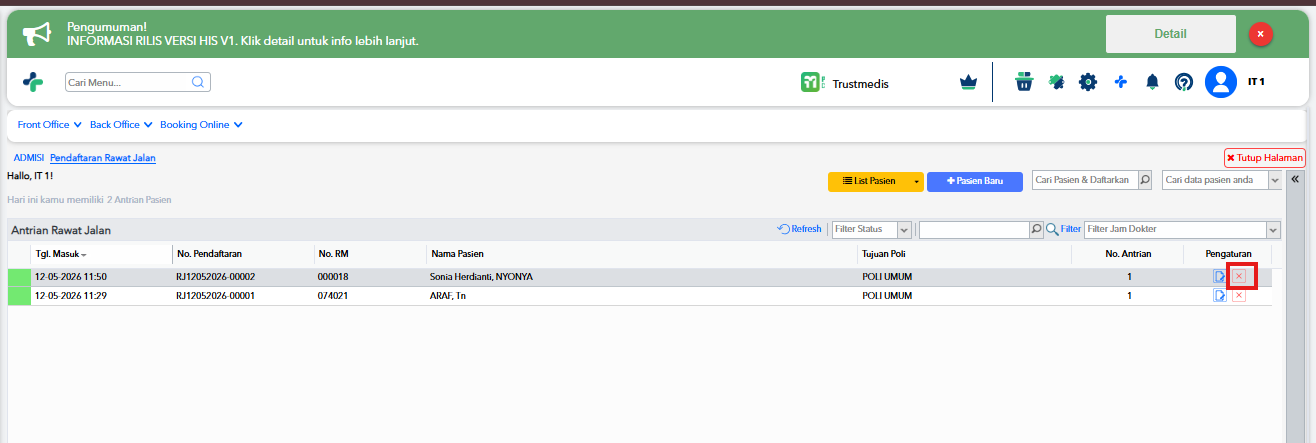Edit the Sonia Herdianti registration

click(x=1220, y=276)
